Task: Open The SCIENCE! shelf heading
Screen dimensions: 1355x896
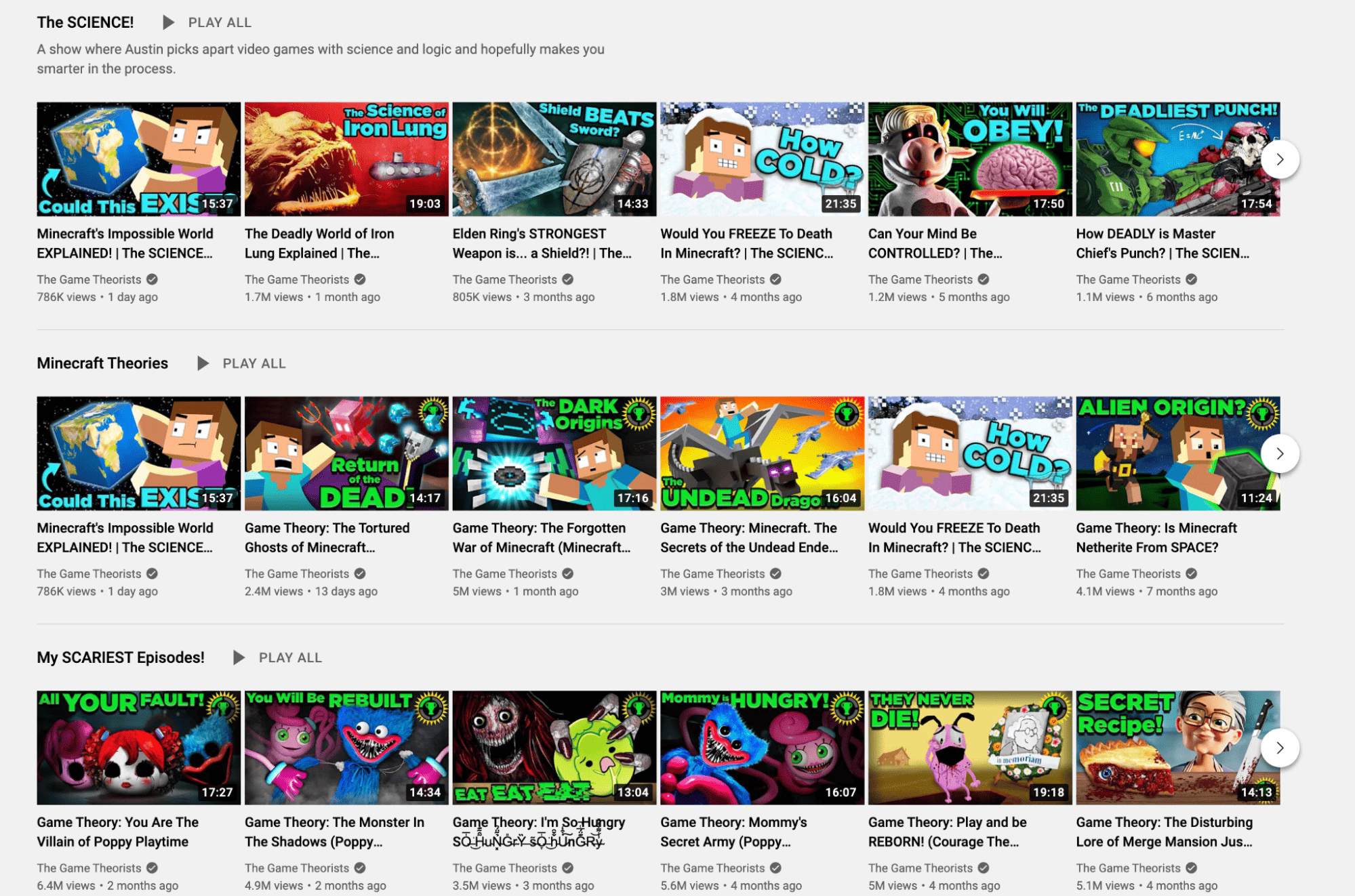Action: tap(85, 22)
